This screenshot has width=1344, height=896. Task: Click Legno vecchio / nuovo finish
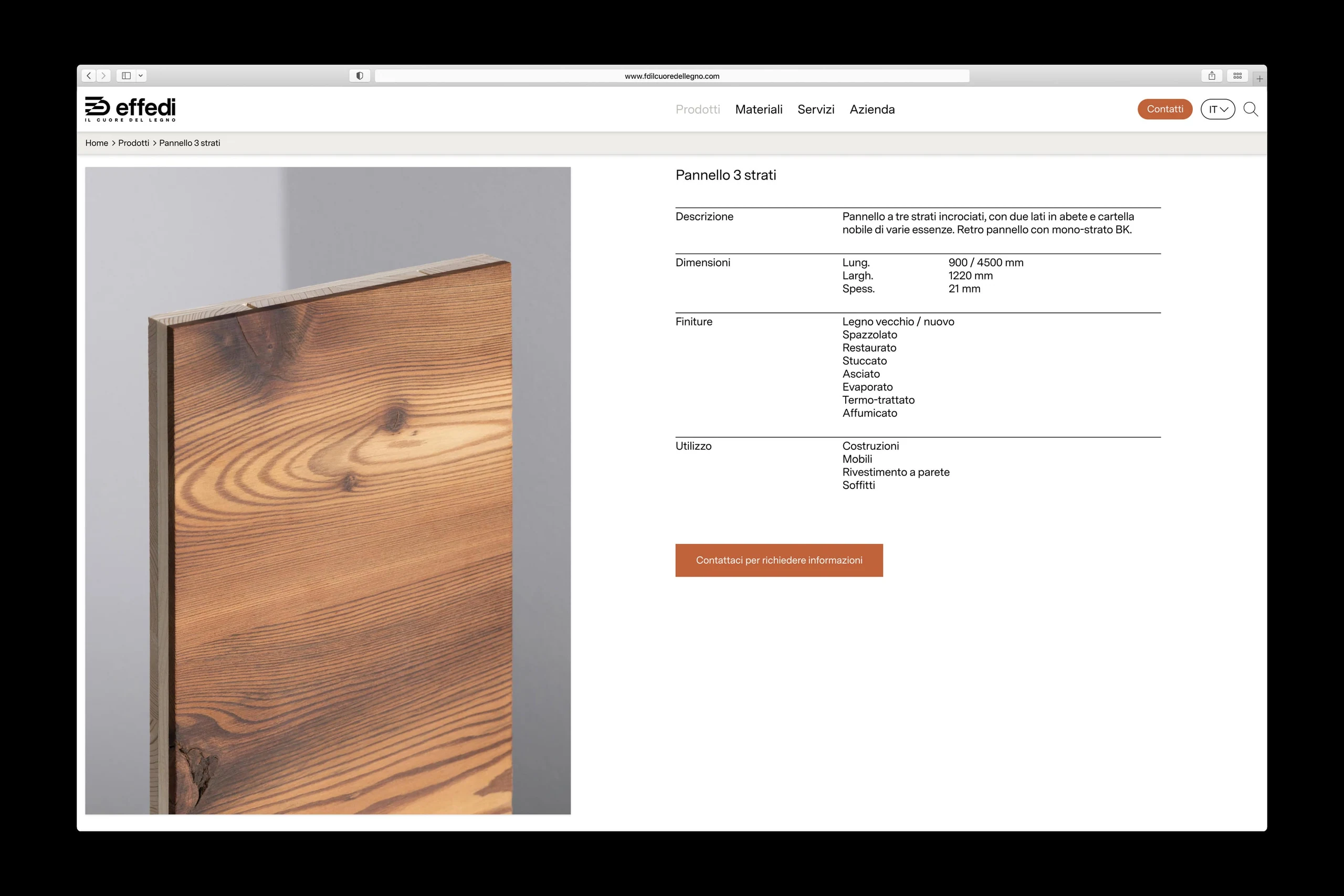tap(898, 322)
